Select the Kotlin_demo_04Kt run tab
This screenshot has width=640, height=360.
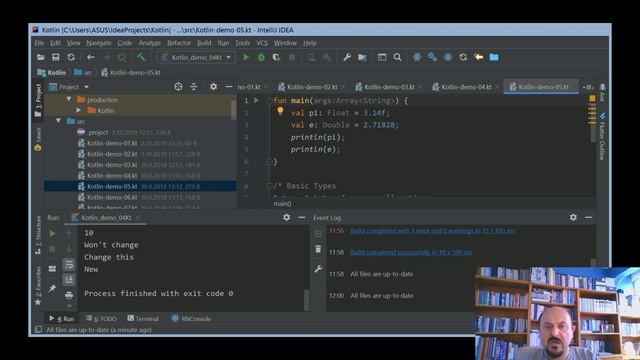[106, 218]
